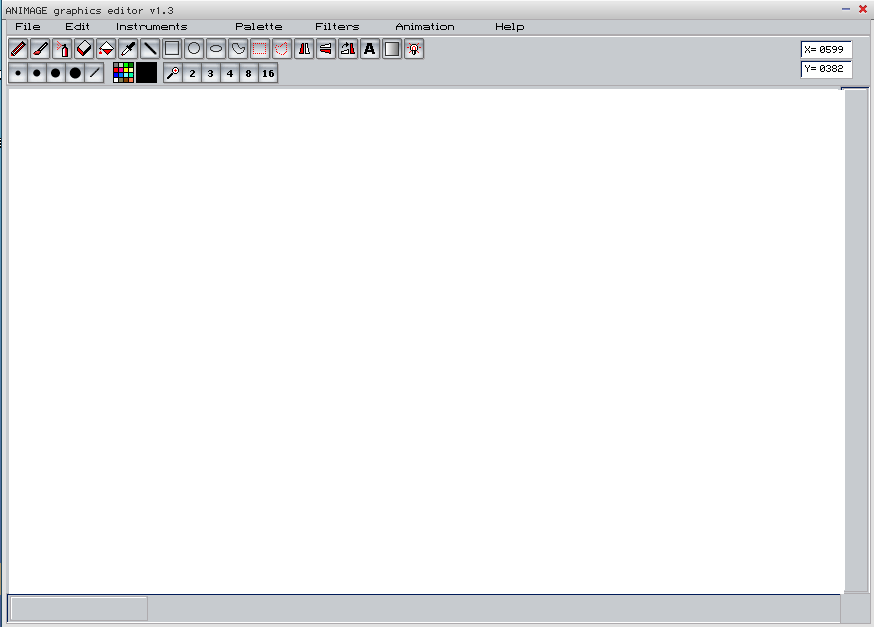Open the Palette menu
This screenshot has height=627, width=874.
point(259,27)
